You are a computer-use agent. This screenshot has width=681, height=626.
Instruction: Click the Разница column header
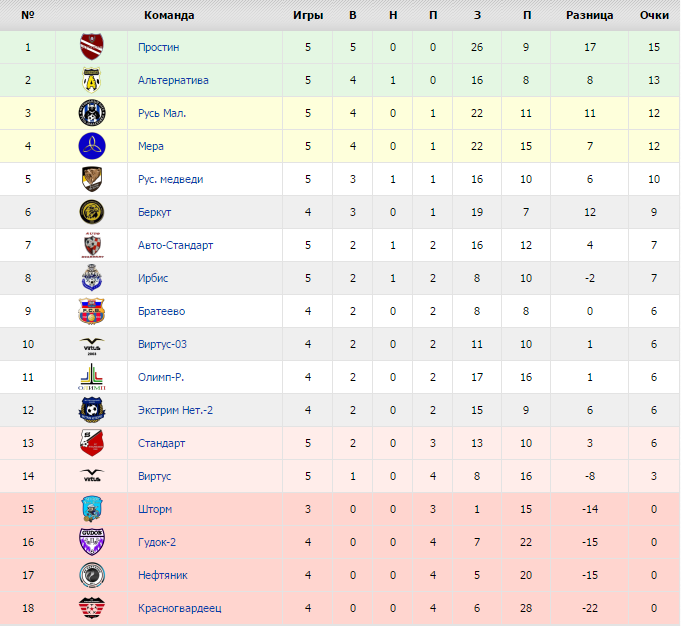coord(589,15)
